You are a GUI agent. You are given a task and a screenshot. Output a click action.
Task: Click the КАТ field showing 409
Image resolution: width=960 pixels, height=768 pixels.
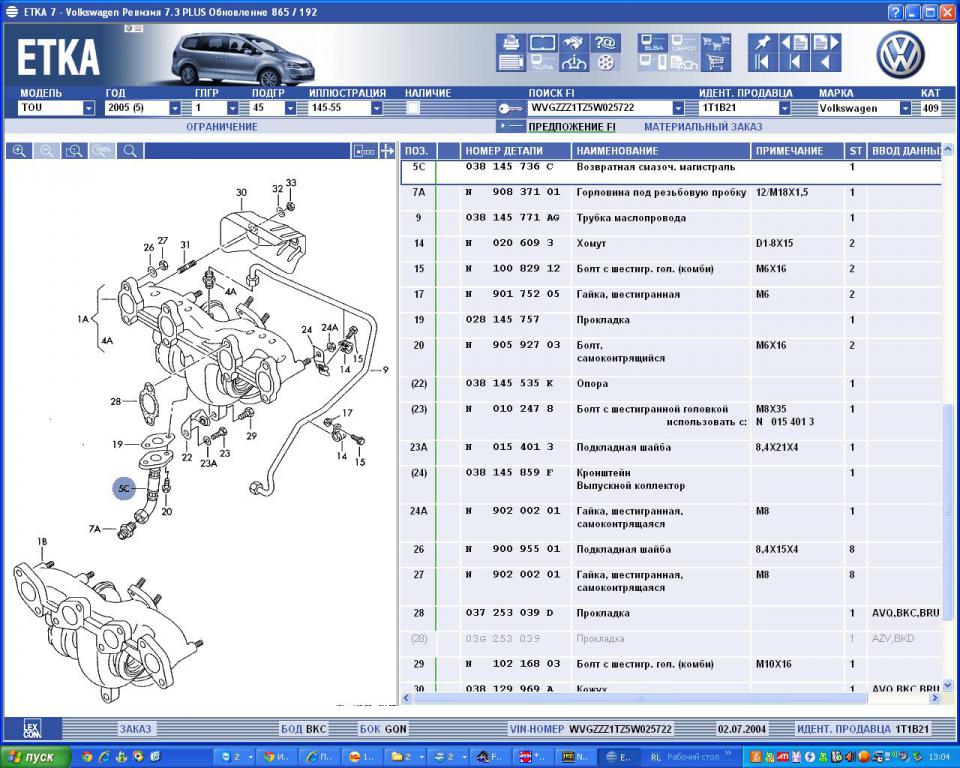pos(931,108)
